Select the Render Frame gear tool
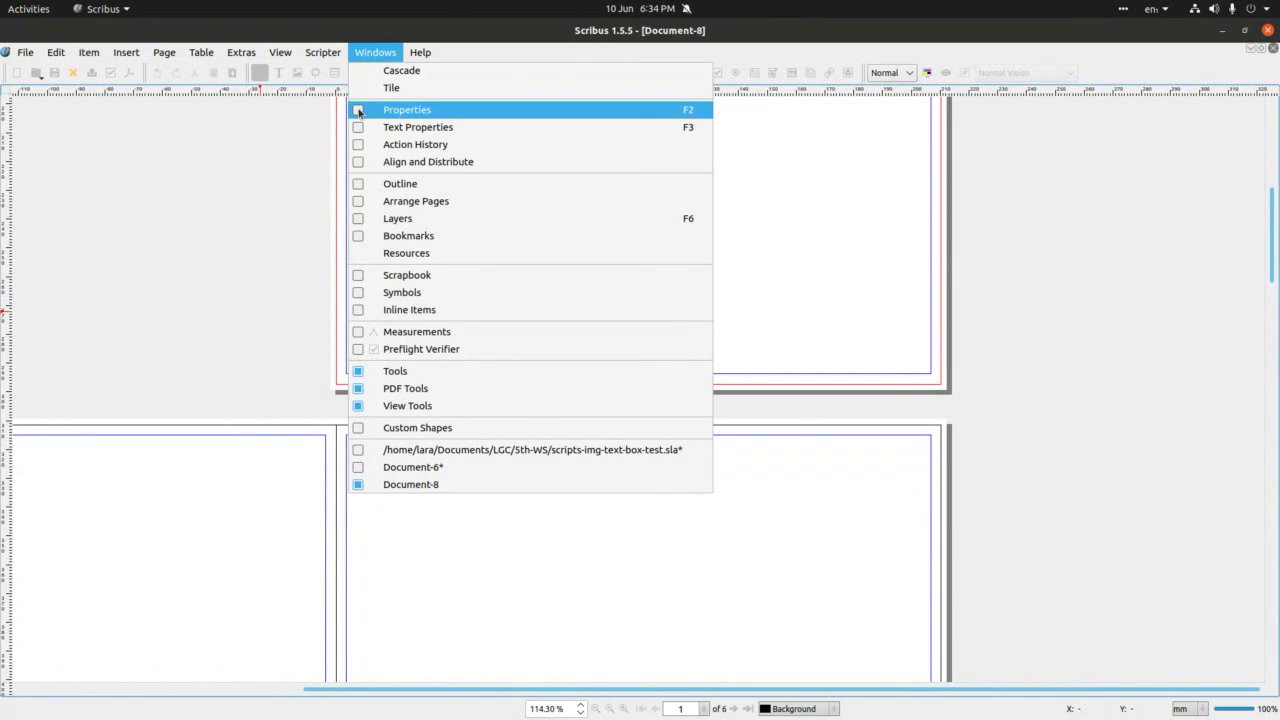Screen dimensions: 1280x720 316,73
